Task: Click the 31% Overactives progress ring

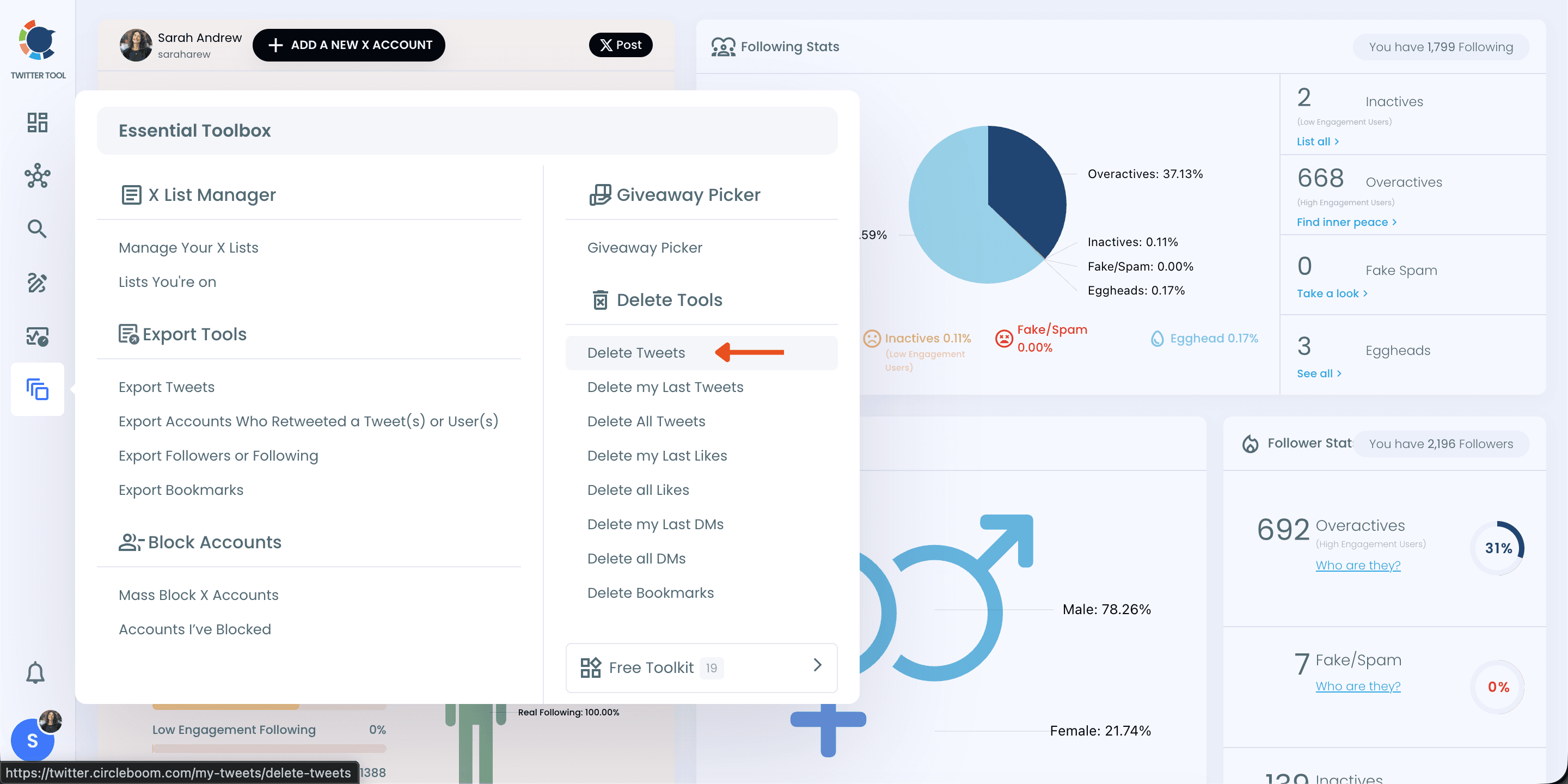Action: (x=1497, y=548)
